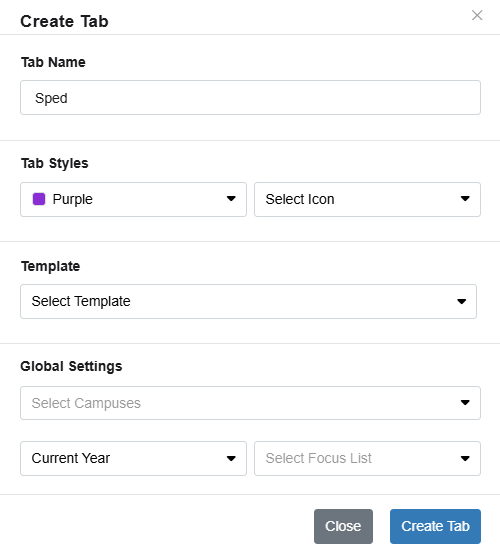Open the Select Icon dropdown
The image size is (500, 556).
click(367, 199)
